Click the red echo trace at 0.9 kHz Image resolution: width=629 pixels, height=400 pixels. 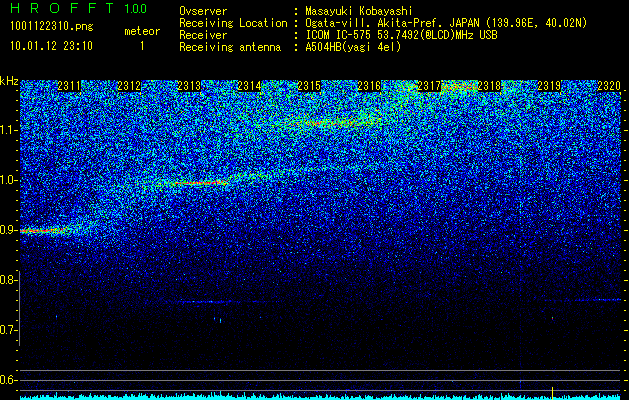(x=44, y=231)
